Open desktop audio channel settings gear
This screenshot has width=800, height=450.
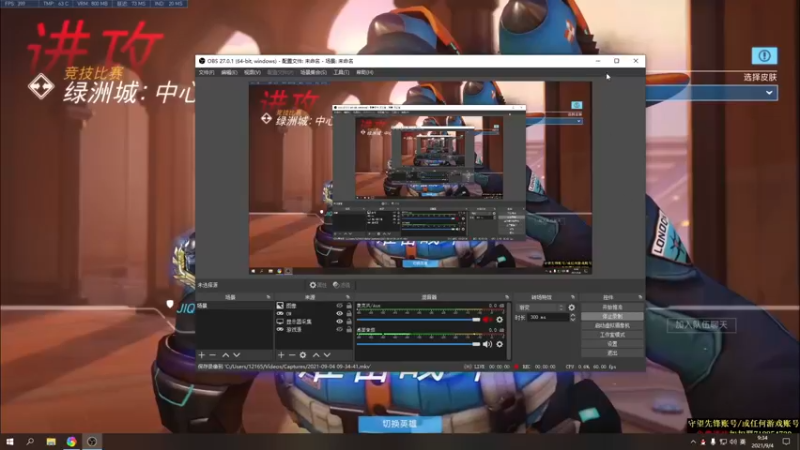[x=499, y=344]
